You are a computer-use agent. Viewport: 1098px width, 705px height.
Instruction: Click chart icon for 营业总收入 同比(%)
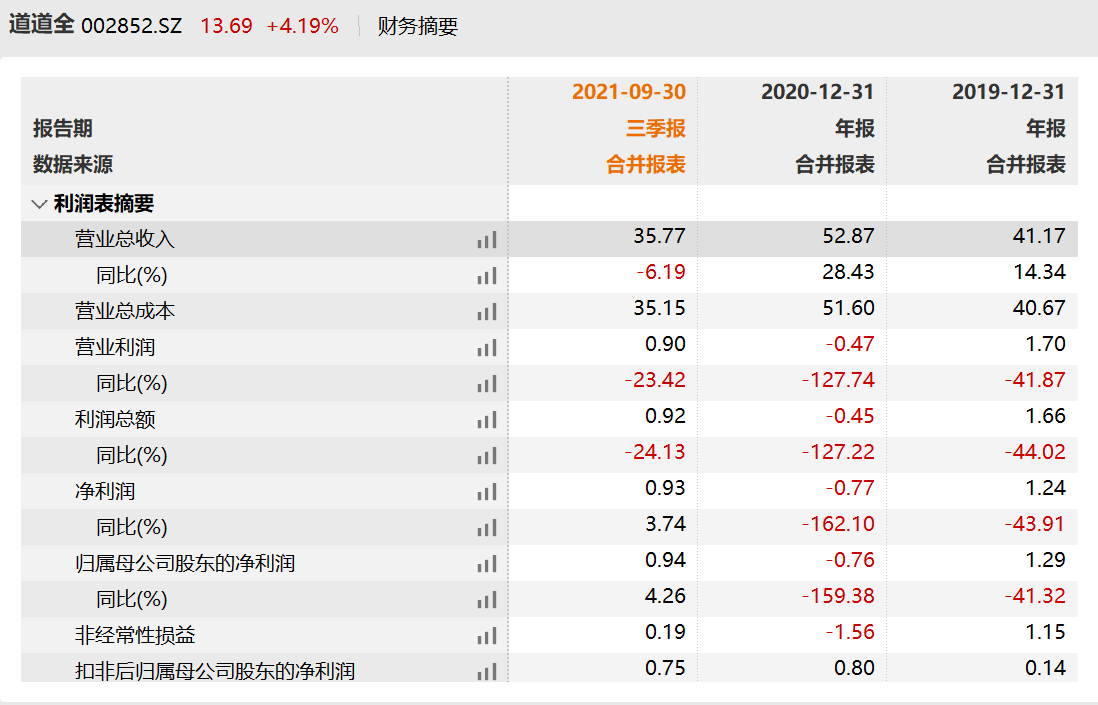click(x=487, y=276)
